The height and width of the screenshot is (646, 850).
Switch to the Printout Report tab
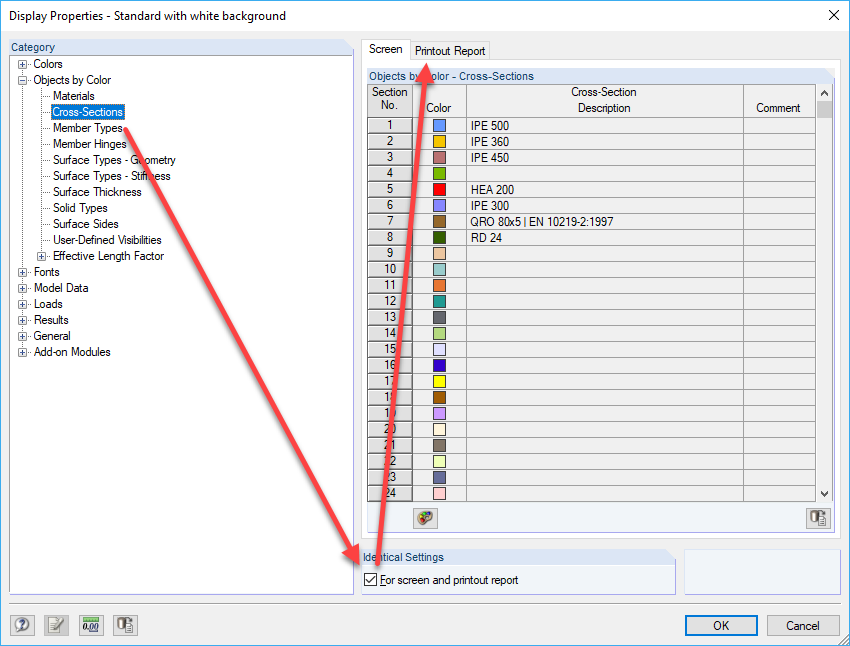point(450,50)
